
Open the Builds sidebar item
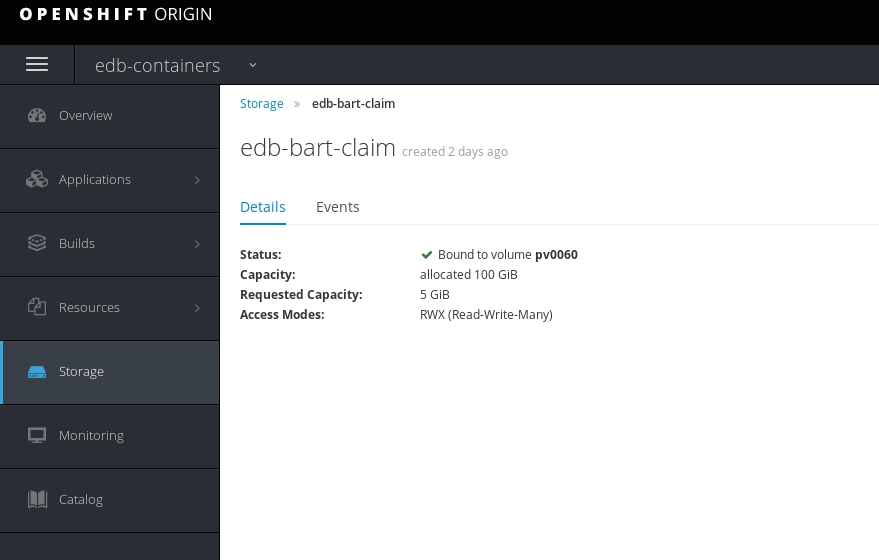click(109, 244)
